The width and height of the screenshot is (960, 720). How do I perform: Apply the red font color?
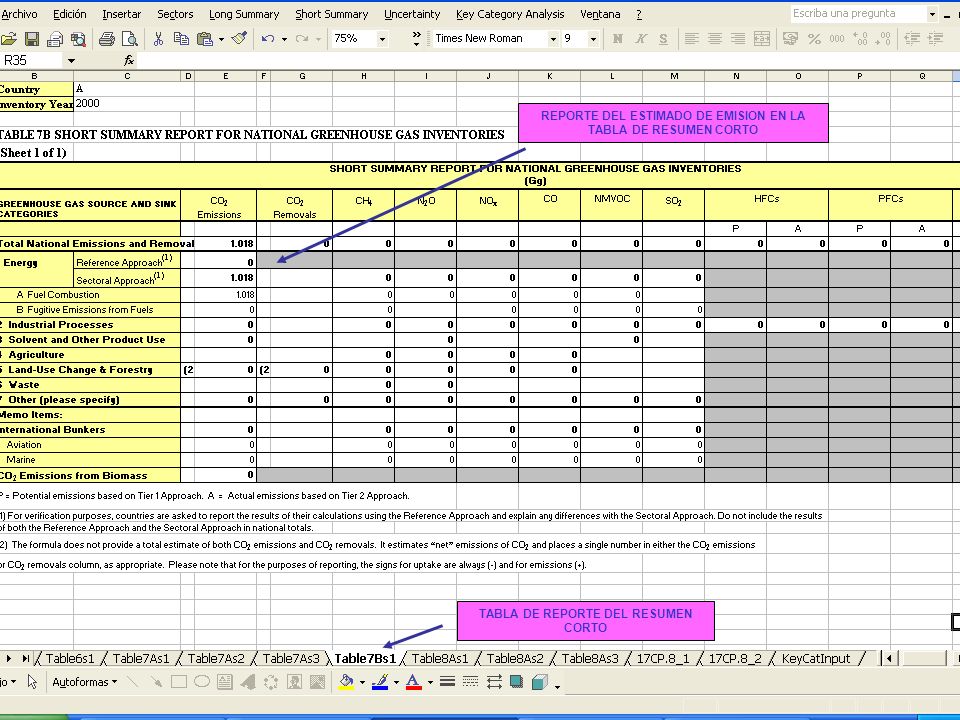tap(414, 681)
